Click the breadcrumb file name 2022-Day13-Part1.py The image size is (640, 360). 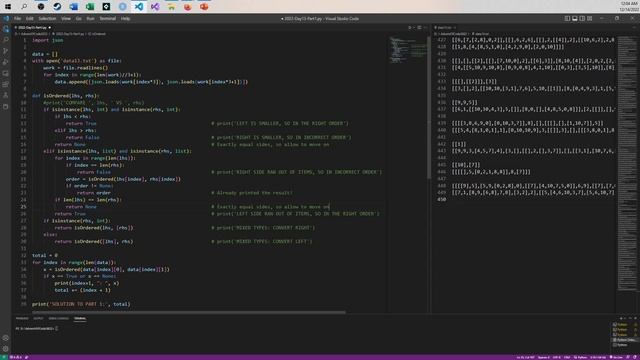pos(69,34)
